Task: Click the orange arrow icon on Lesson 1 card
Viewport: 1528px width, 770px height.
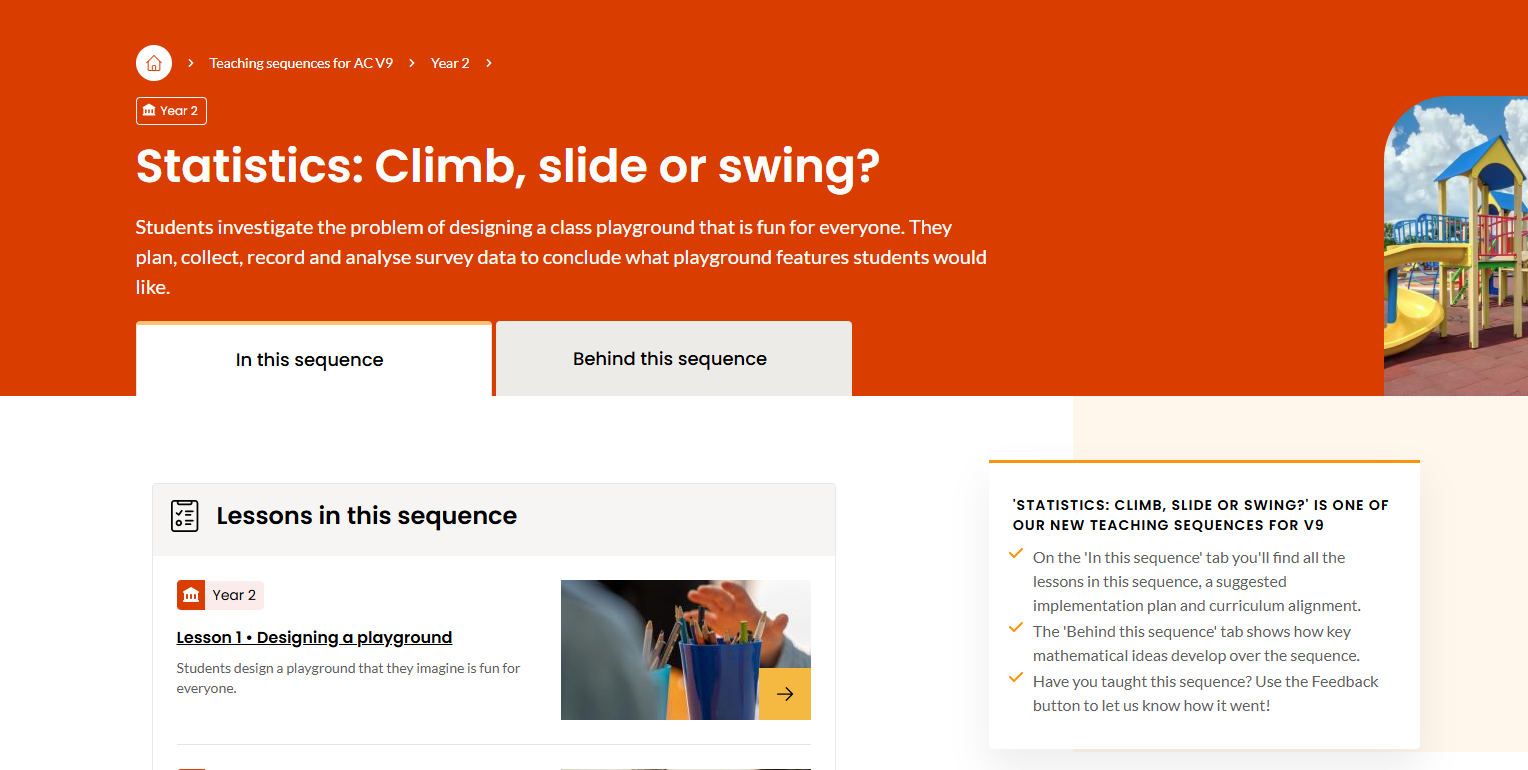Action: coord(786,693)
